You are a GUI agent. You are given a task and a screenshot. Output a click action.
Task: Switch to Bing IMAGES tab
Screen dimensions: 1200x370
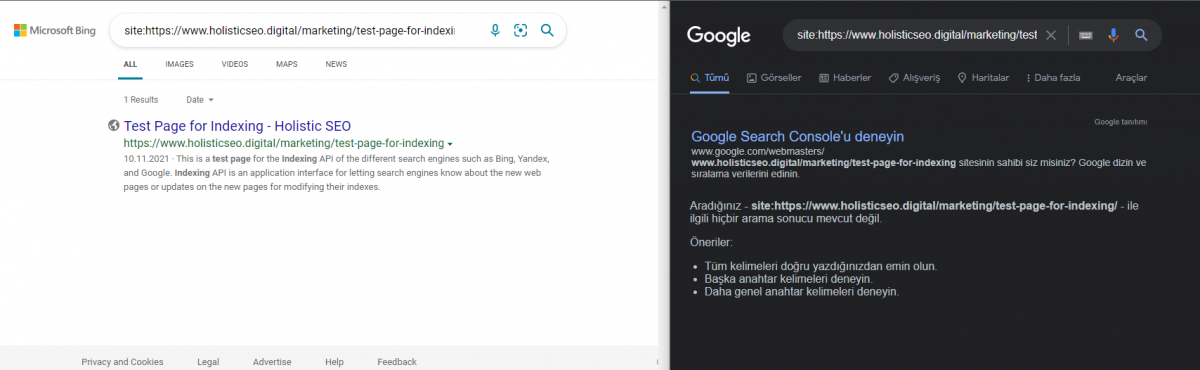tap(179, 64)
